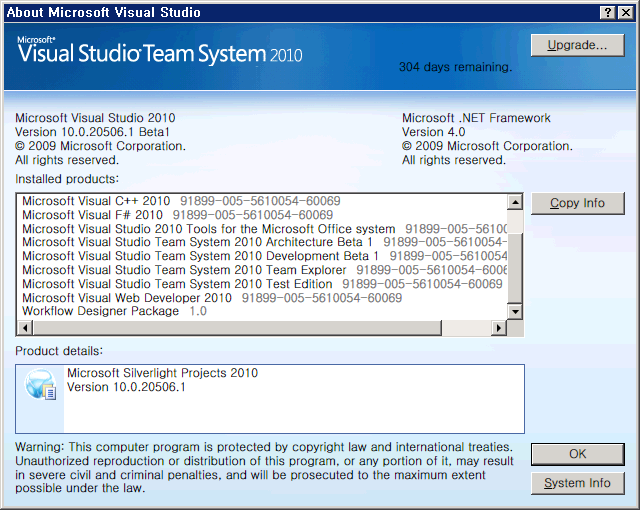Click the 'Microsoft .NET Framework' heading text
This screenshot has width=640, height=510.
click(476, 118)
